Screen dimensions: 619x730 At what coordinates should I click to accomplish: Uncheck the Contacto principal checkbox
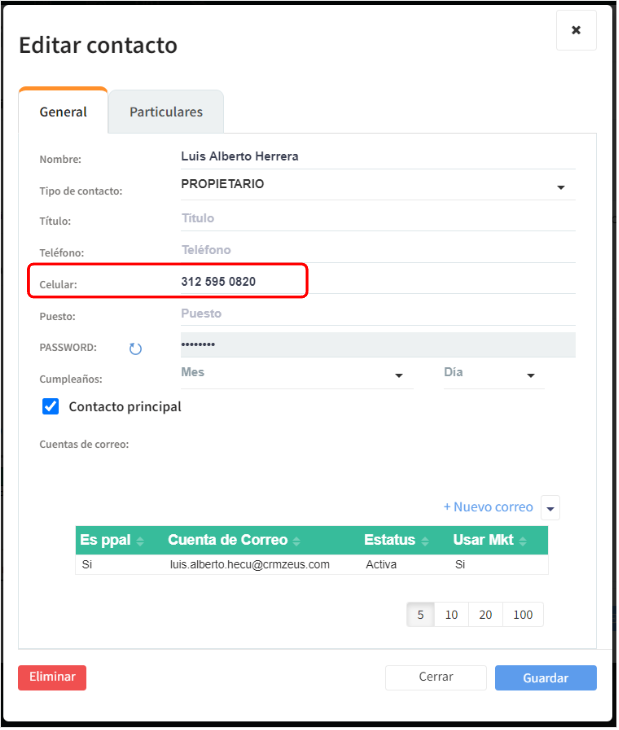(51, 407)
